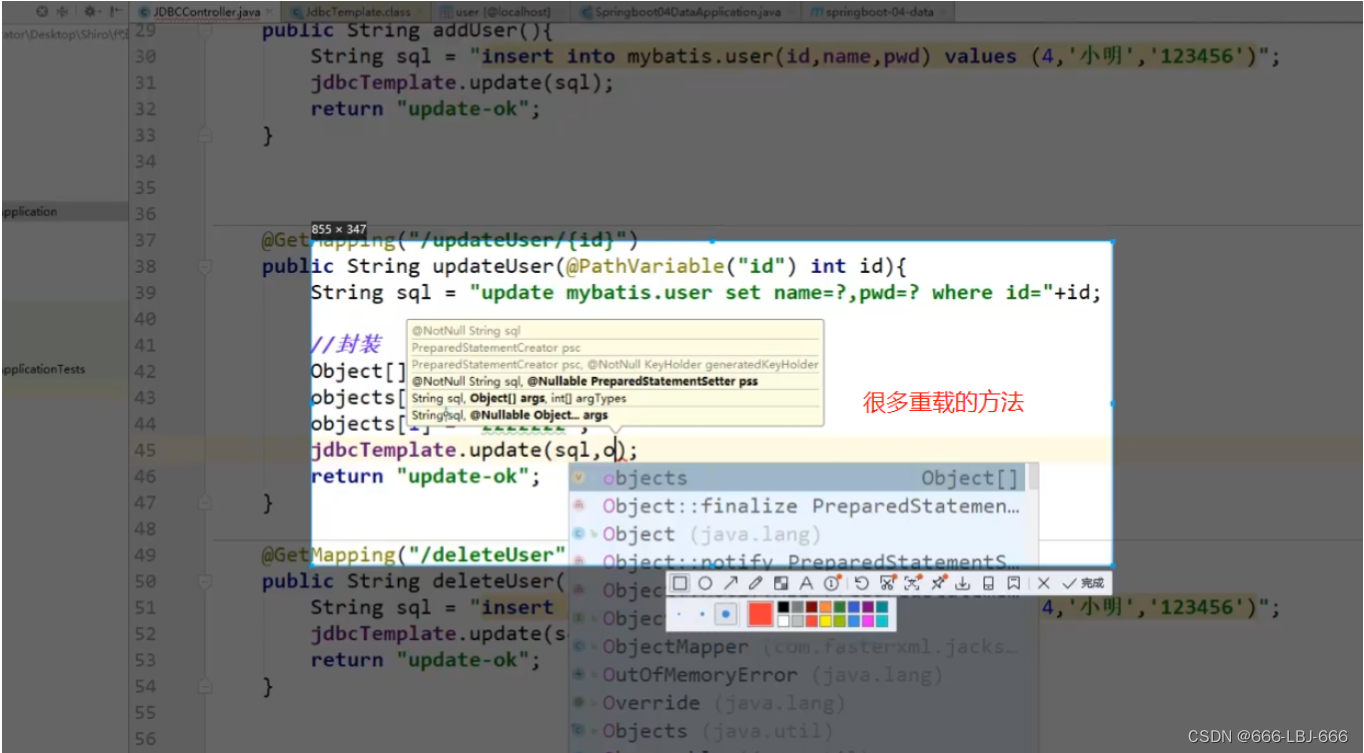Click the fold end marker at line 47
The height and width of the screenshot is (753, 1364).
pyautogui.click(x=205, y=503)
